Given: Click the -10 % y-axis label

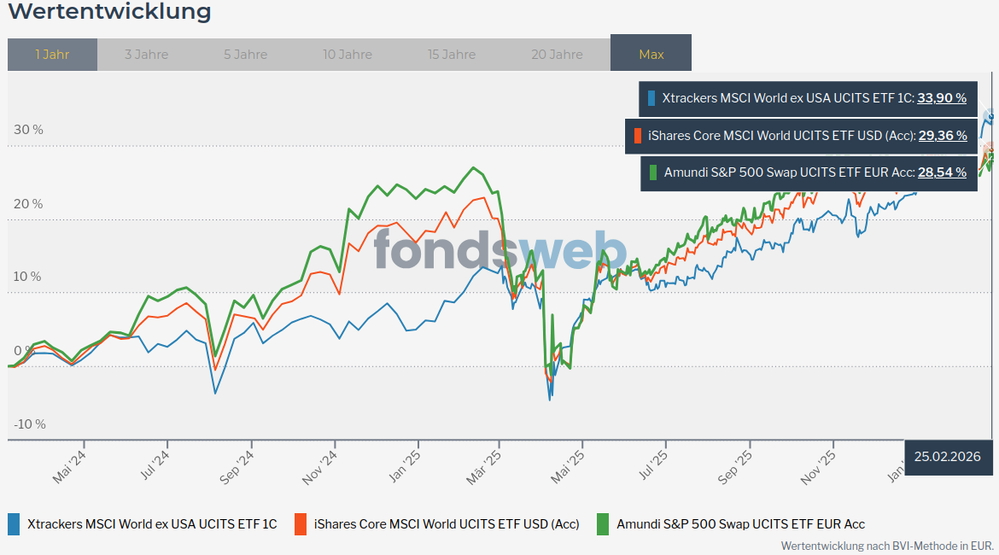Looking at the screenshot, I should tap(30, 424).
